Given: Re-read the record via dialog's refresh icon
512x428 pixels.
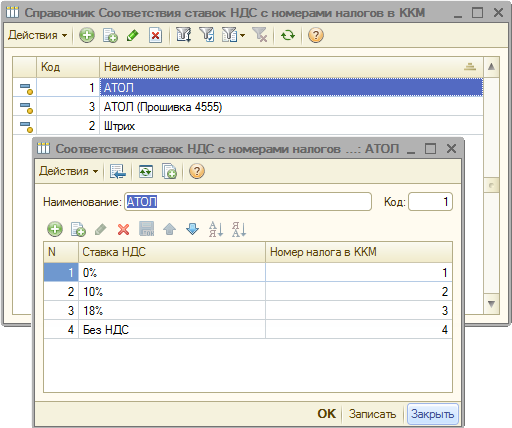Looking at the screenshot, I should [x=146, y=171].
